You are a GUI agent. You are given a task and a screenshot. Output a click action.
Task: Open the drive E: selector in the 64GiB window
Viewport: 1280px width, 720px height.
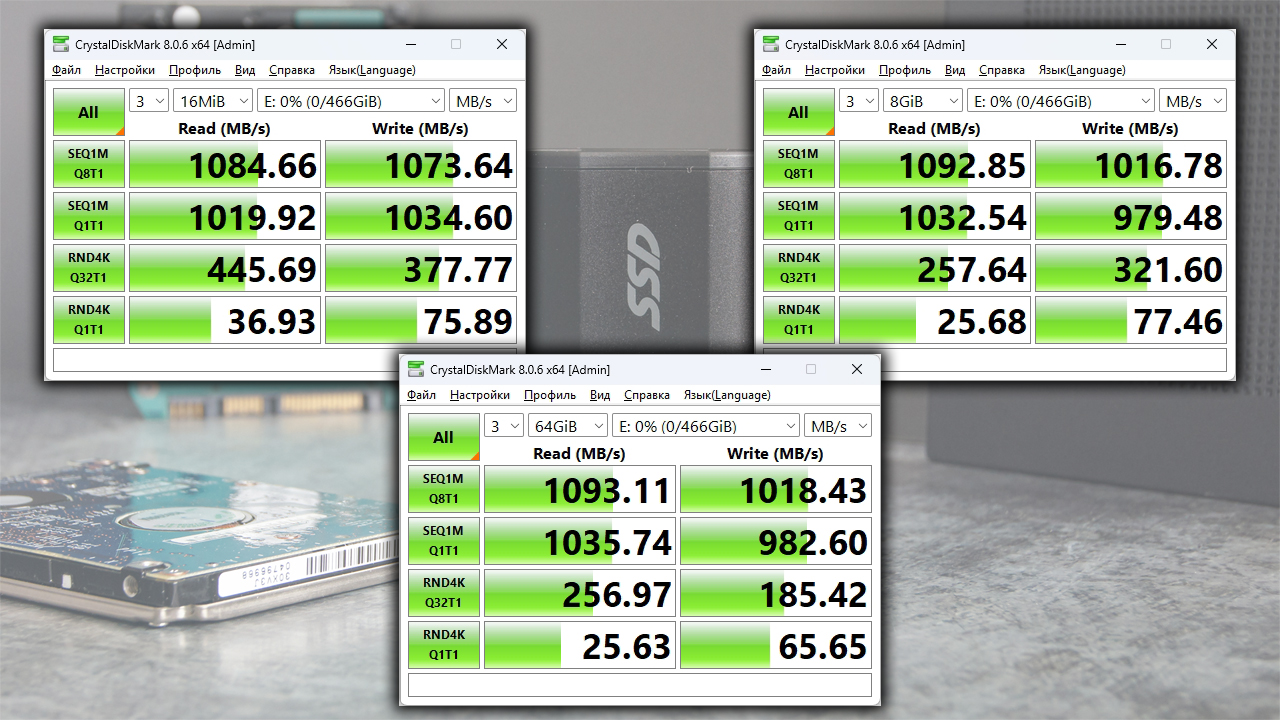point(706,426)
